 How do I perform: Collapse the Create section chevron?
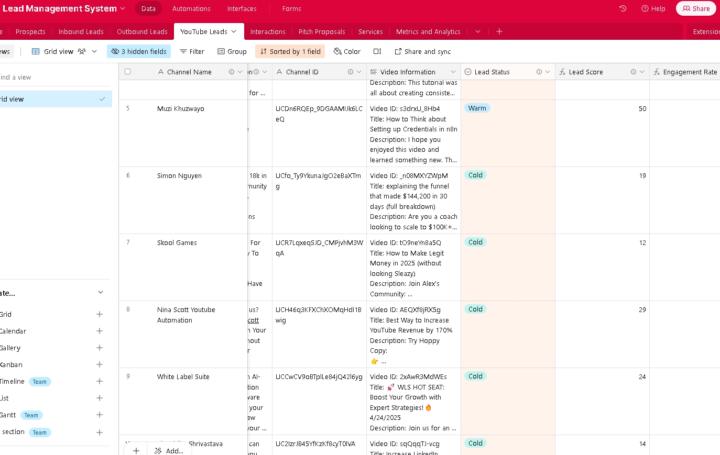[x=101, y=292]
